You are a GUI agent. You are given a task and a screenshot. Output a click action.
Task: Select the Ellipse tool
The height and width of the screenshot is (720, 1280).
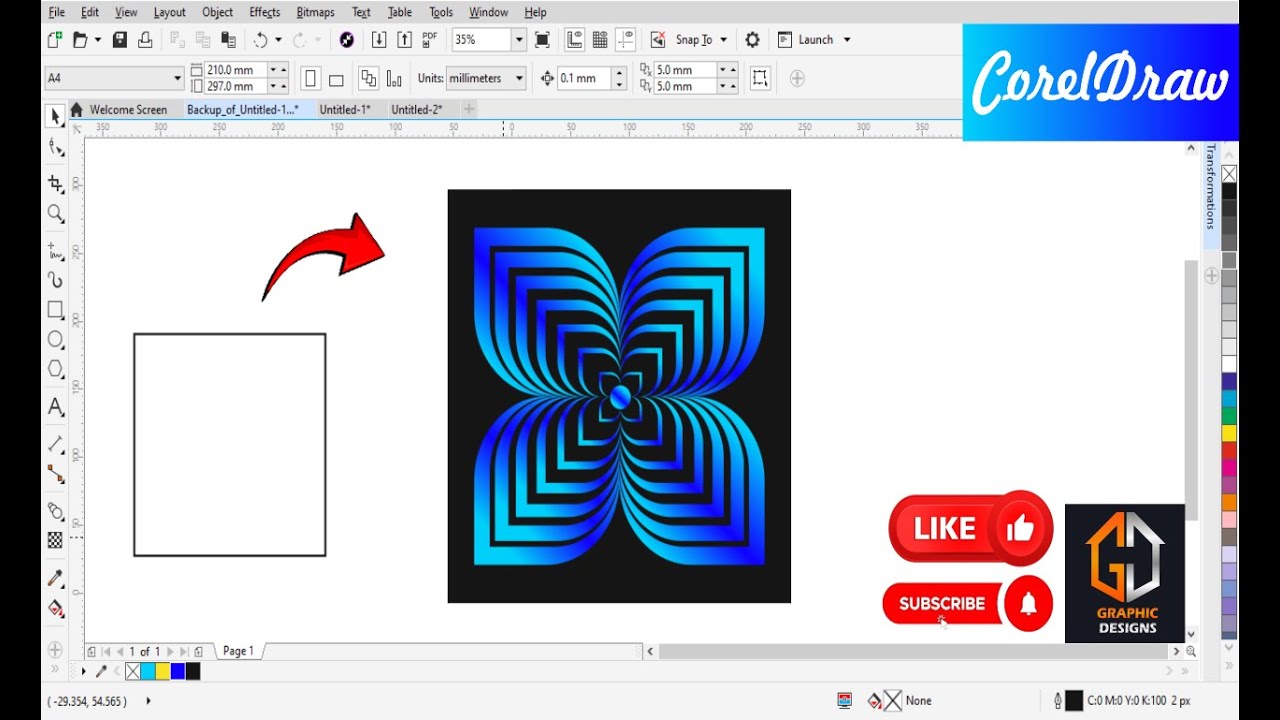(56, 340)
